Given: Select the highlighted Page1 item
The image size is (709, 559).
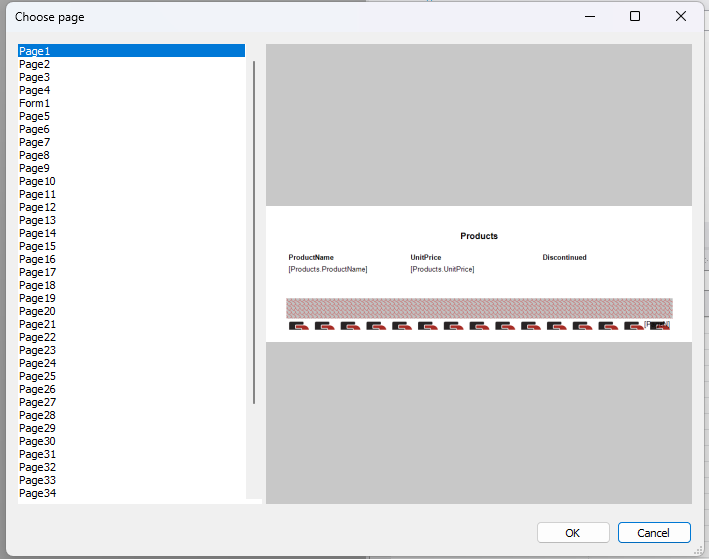Looking at the screenshot, I should pyautogui.click(x=35, y=51).
